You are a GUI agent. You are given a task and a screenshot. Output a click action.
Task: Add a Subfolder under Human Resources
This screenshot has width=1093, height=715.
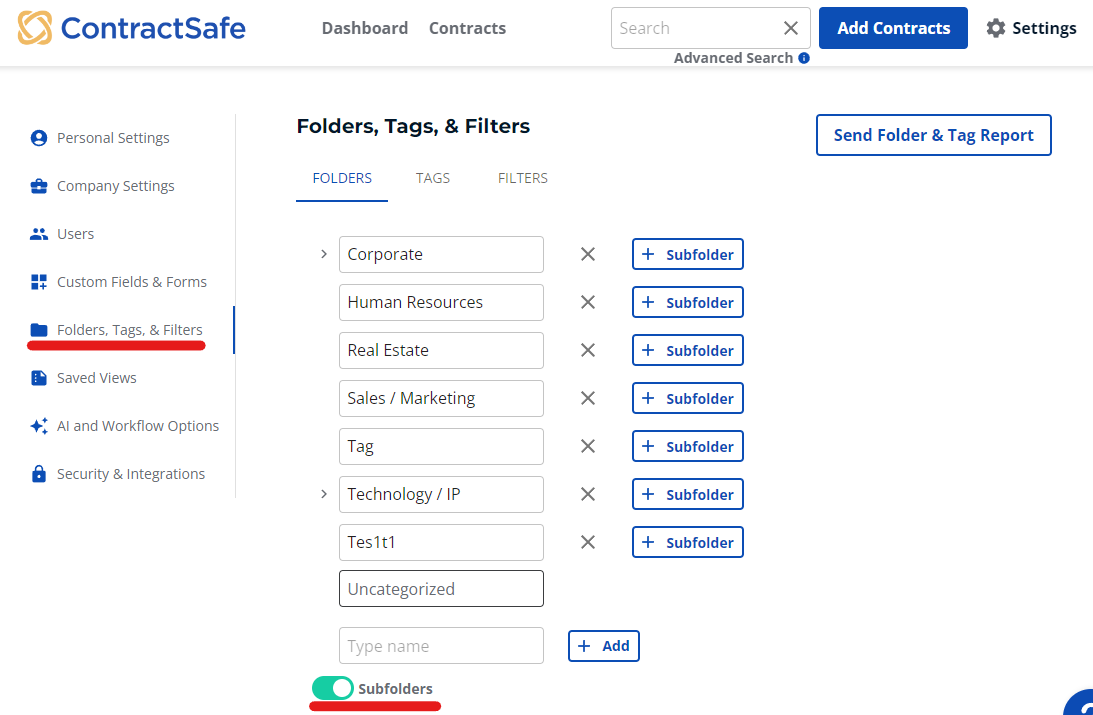click(687, 302)
